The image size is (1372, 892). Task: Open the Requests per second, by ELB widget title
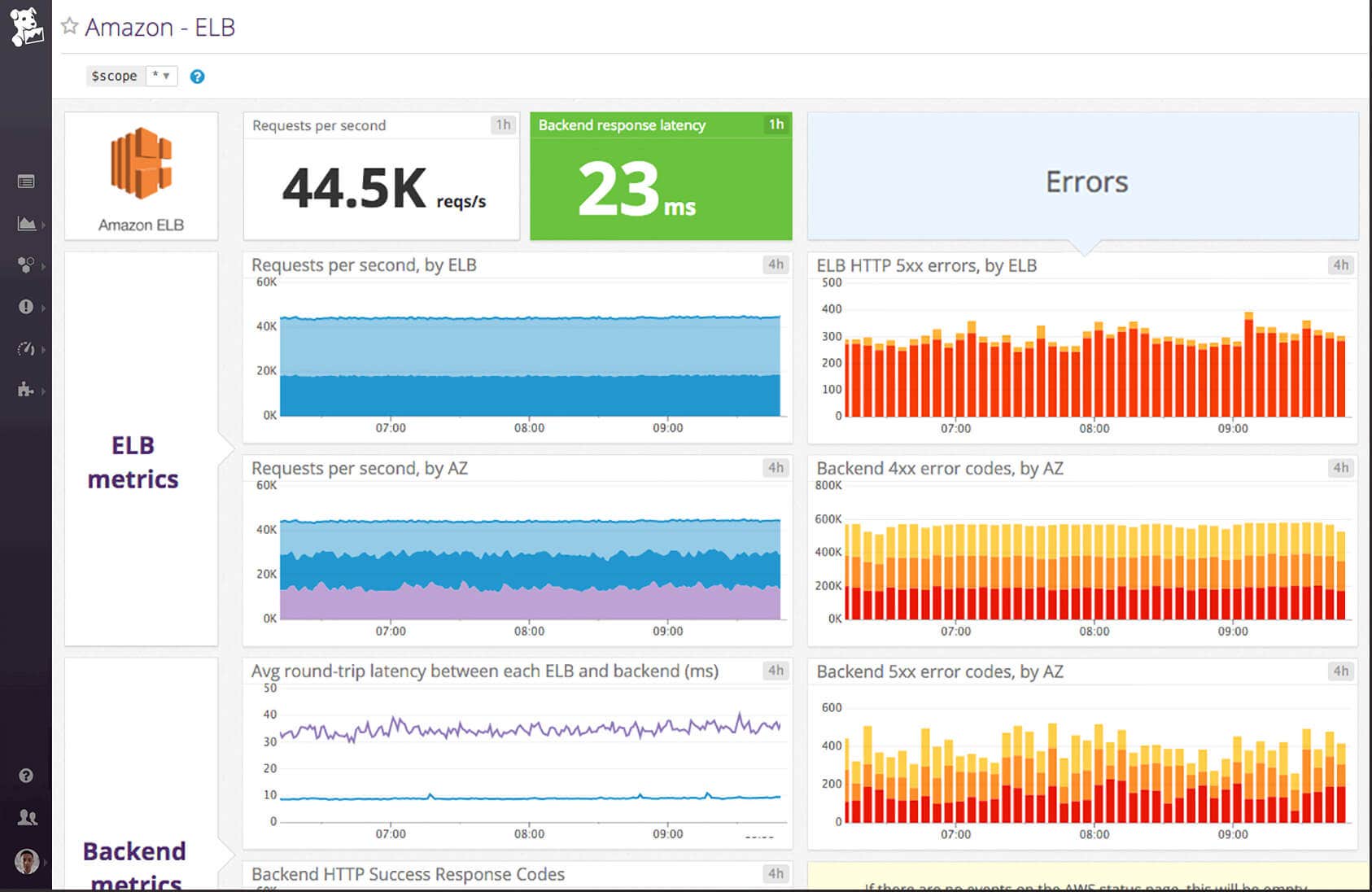click(365, 265)
